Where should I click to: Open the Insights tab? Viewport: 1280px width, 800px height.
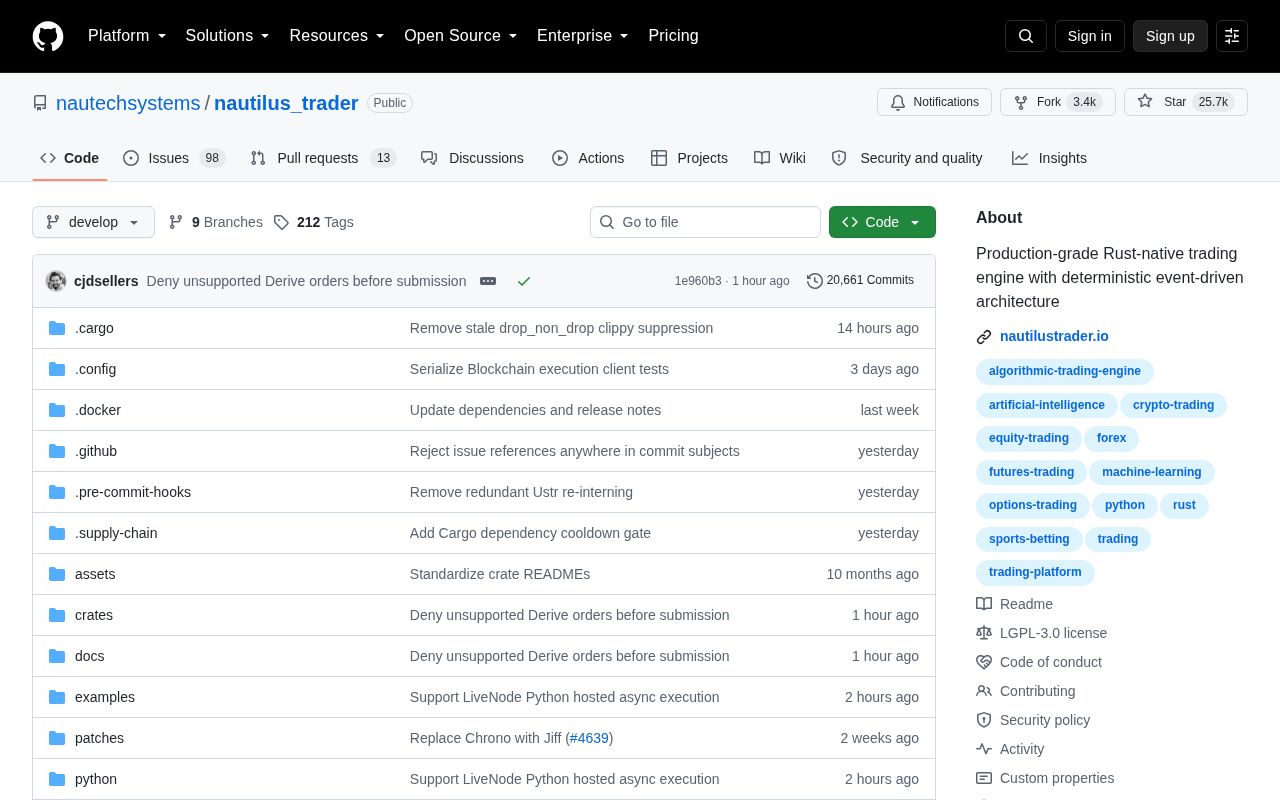(x=1049, y=158)
